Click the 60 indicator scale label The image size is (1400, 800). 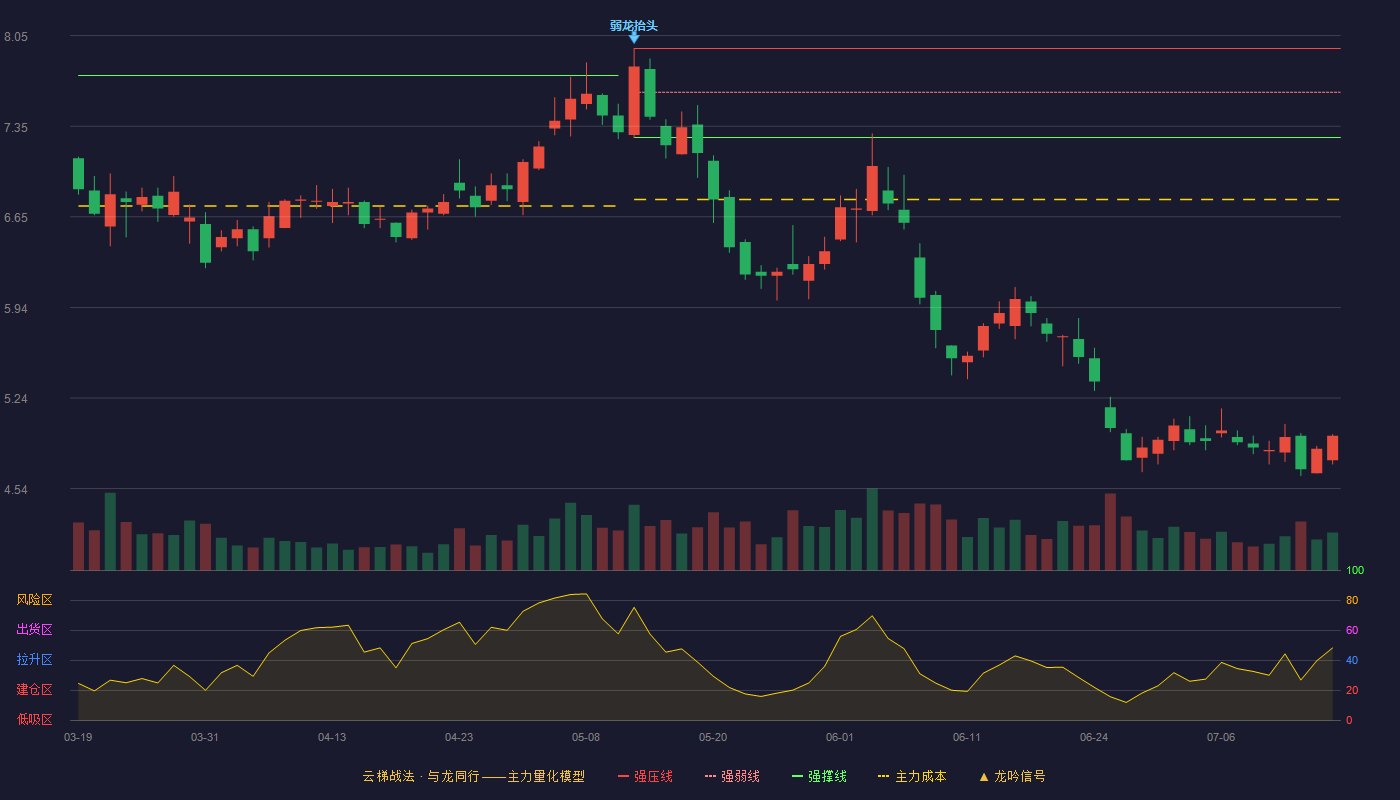[x=1352, y=630]
